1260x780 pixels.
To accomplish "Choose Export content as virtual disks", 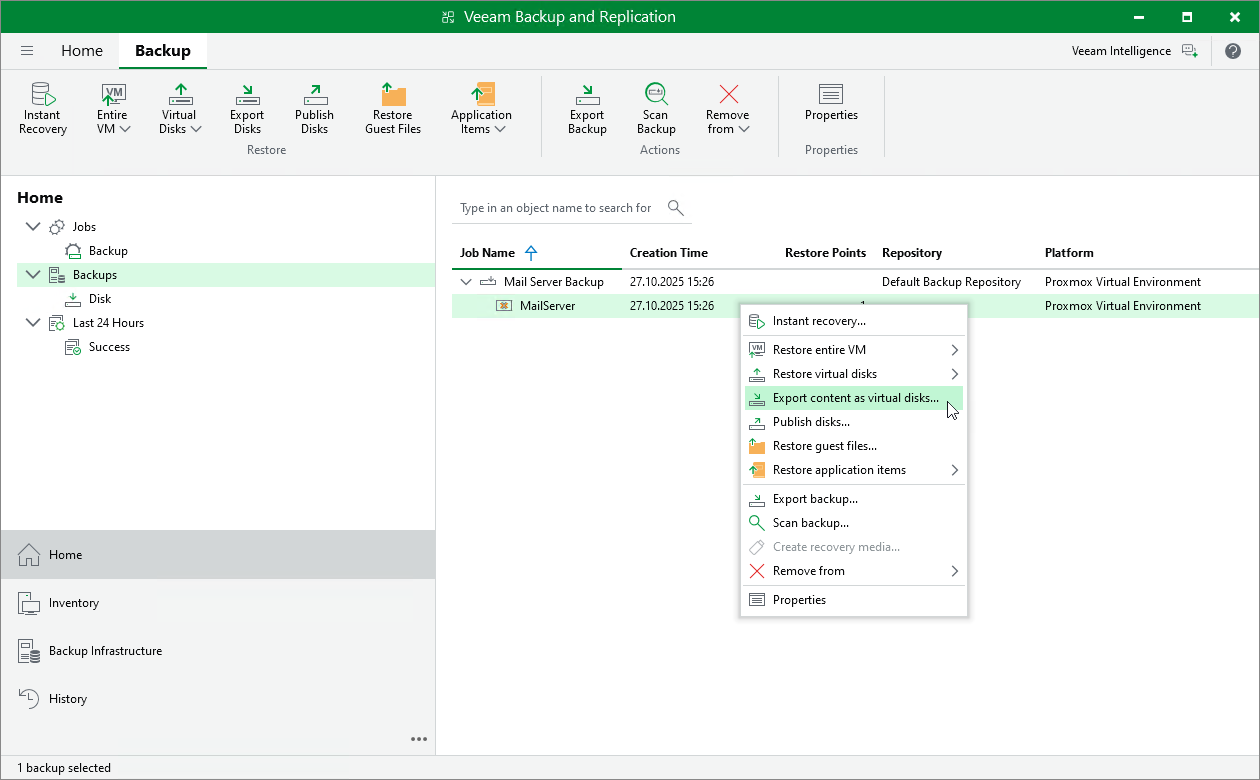I will (x=855, y=398).
